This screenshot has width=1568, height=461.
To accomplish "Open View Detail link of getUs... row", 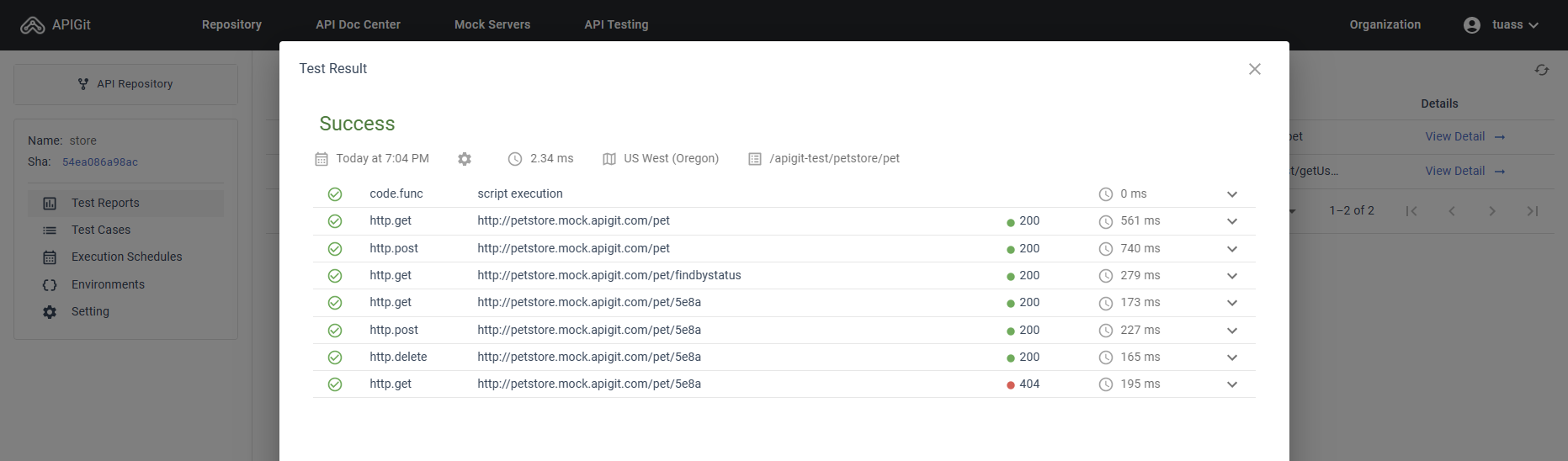I will 1465,171.
